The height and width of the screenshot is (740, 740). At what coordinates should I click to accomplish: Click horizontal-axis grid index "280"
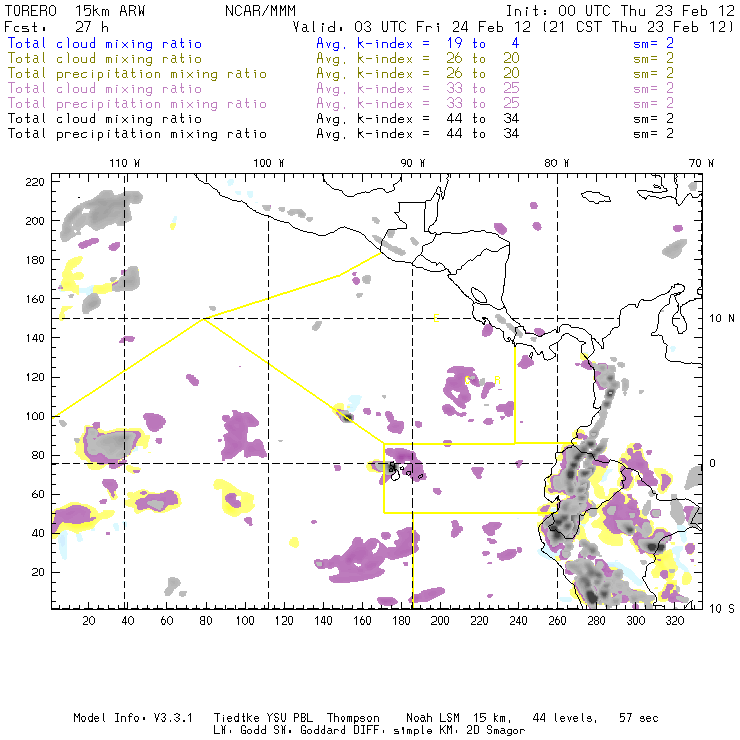pyautogui.click(x=597, y=621)
